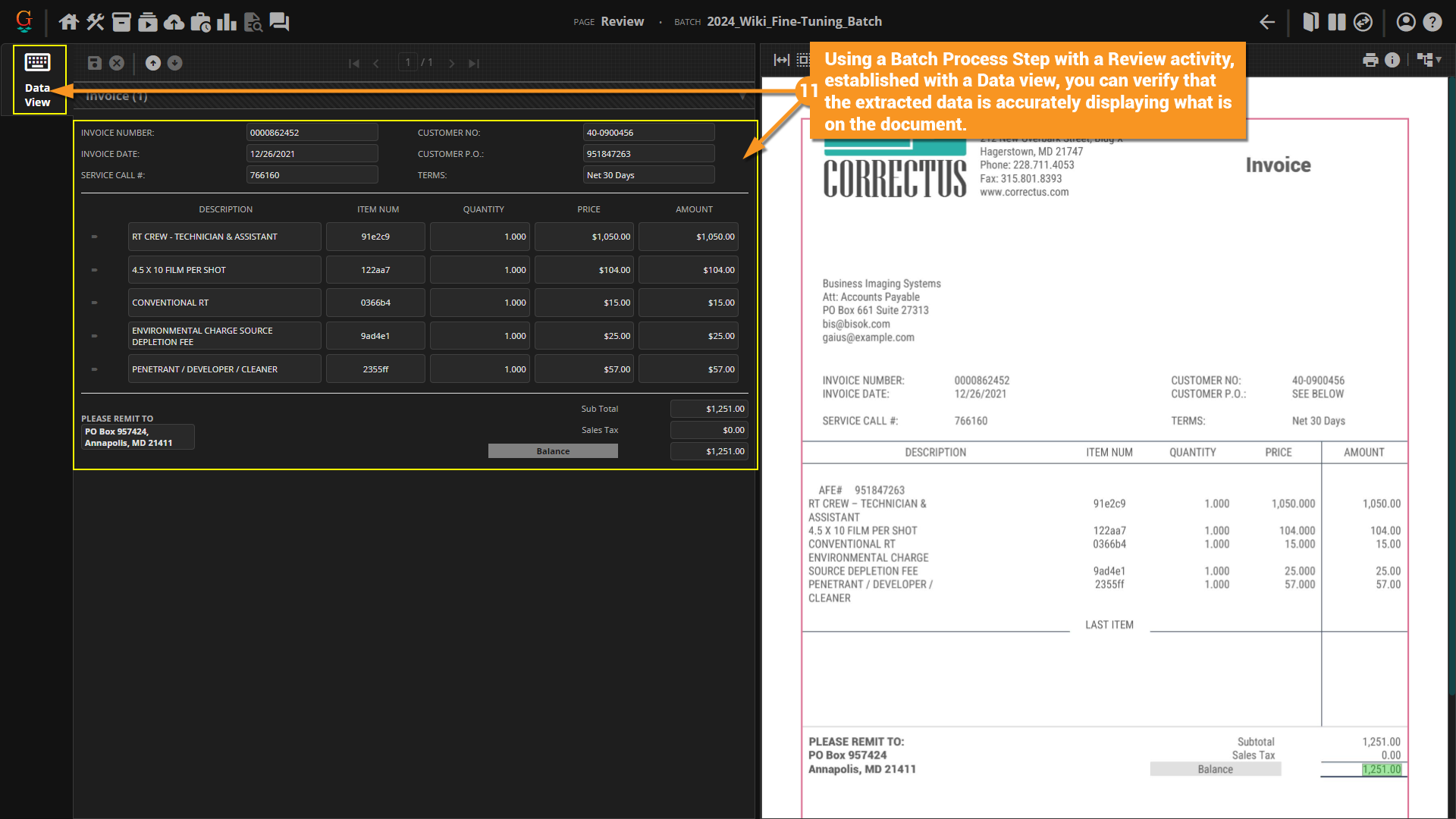Toggle fit-to-width in document viewer

click(782, 60)
